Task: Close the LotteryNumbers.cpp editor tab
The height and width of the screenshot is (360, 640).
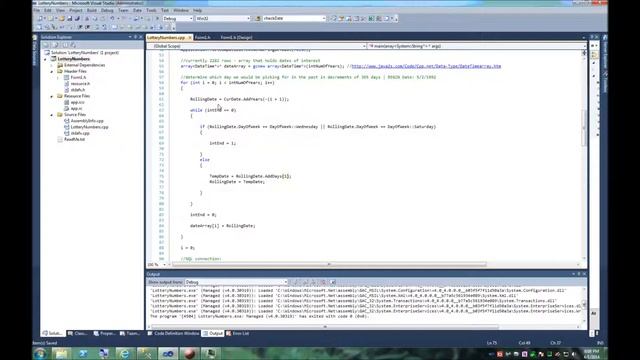Action: click(190, 38)
